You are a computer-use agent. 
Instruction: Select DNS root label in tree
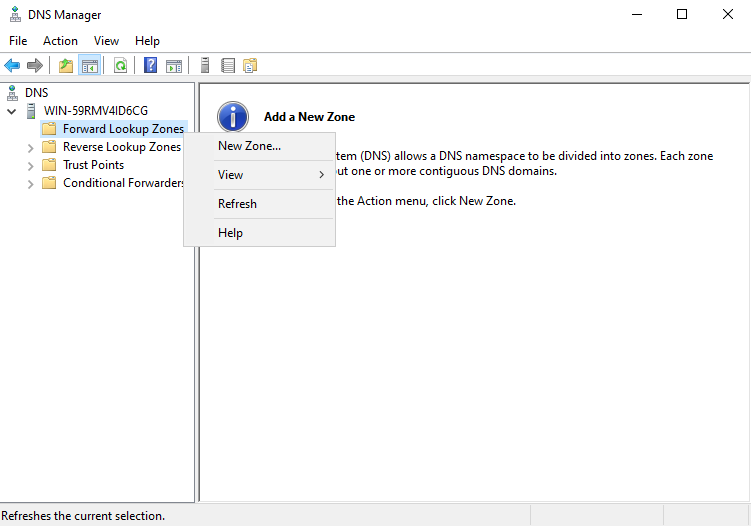point(37,92)
